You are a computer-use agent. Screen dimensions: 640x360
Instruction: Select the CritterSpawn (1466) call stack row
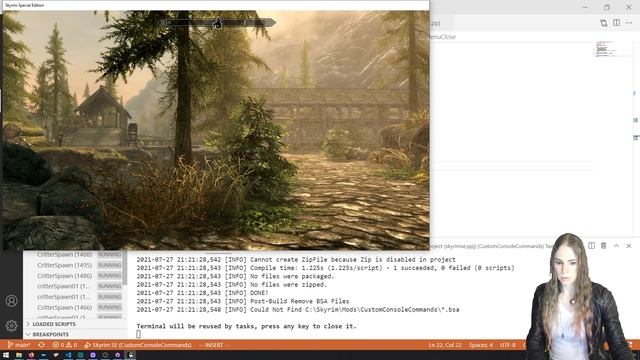point(73,307)
